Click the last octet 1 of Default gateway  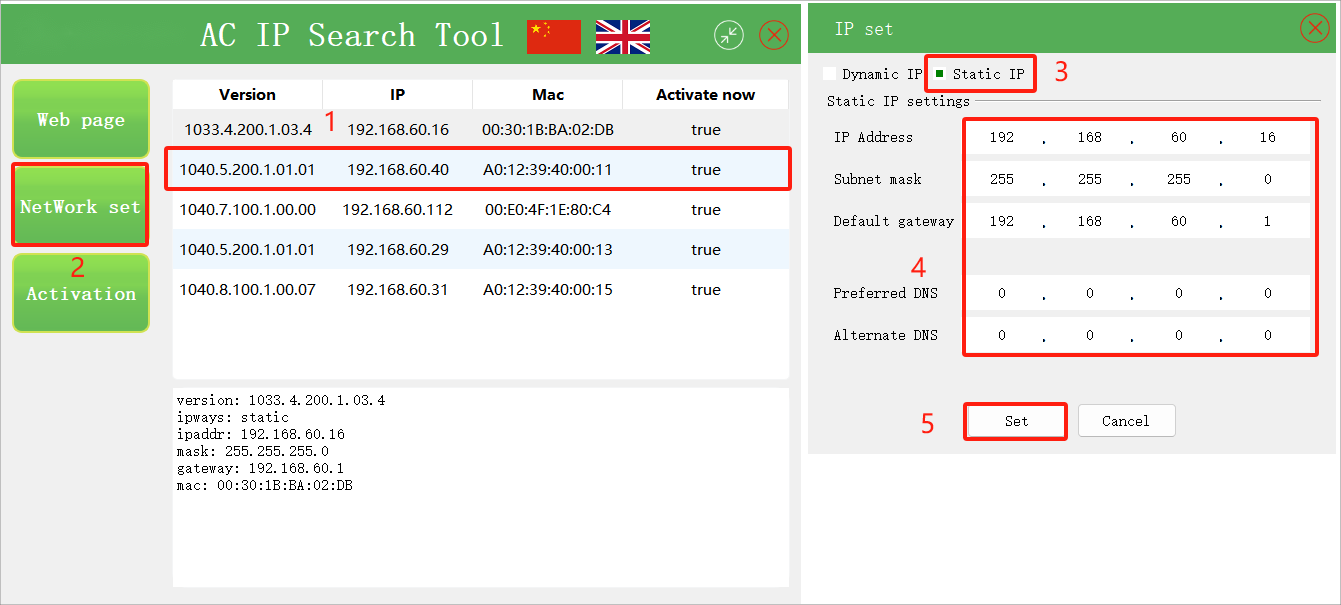(1268, 221)
